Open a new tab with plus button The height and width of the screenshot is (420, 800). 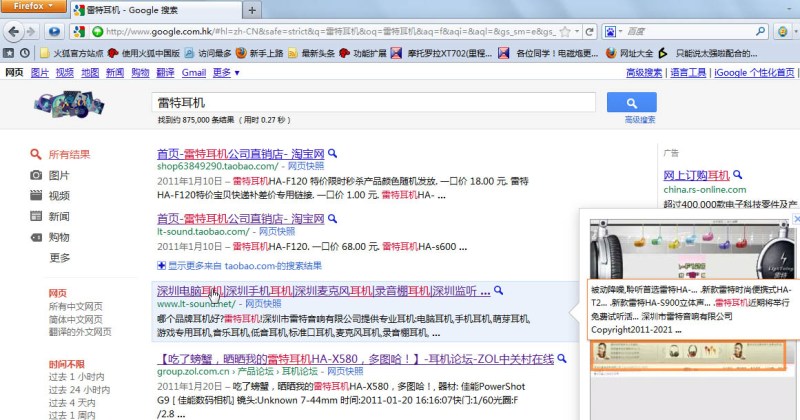pyautogui.click(x=252, y=10)
